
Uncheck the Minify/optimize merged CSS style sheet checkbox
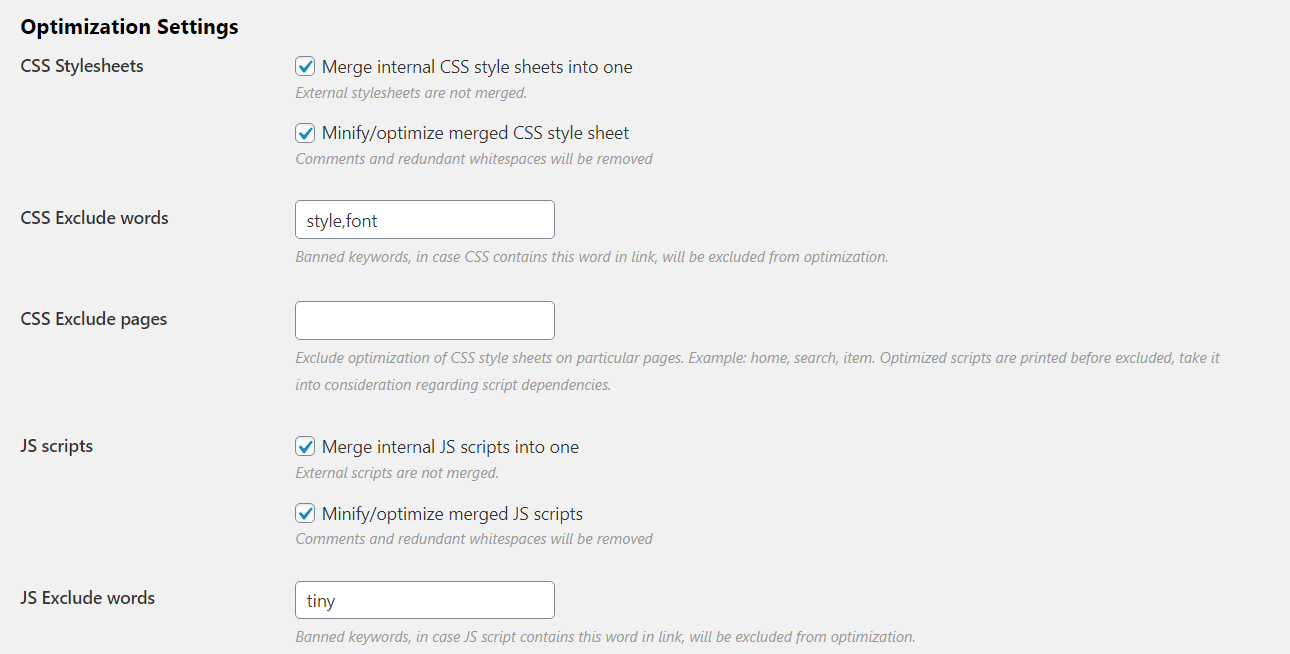point(306,133)
